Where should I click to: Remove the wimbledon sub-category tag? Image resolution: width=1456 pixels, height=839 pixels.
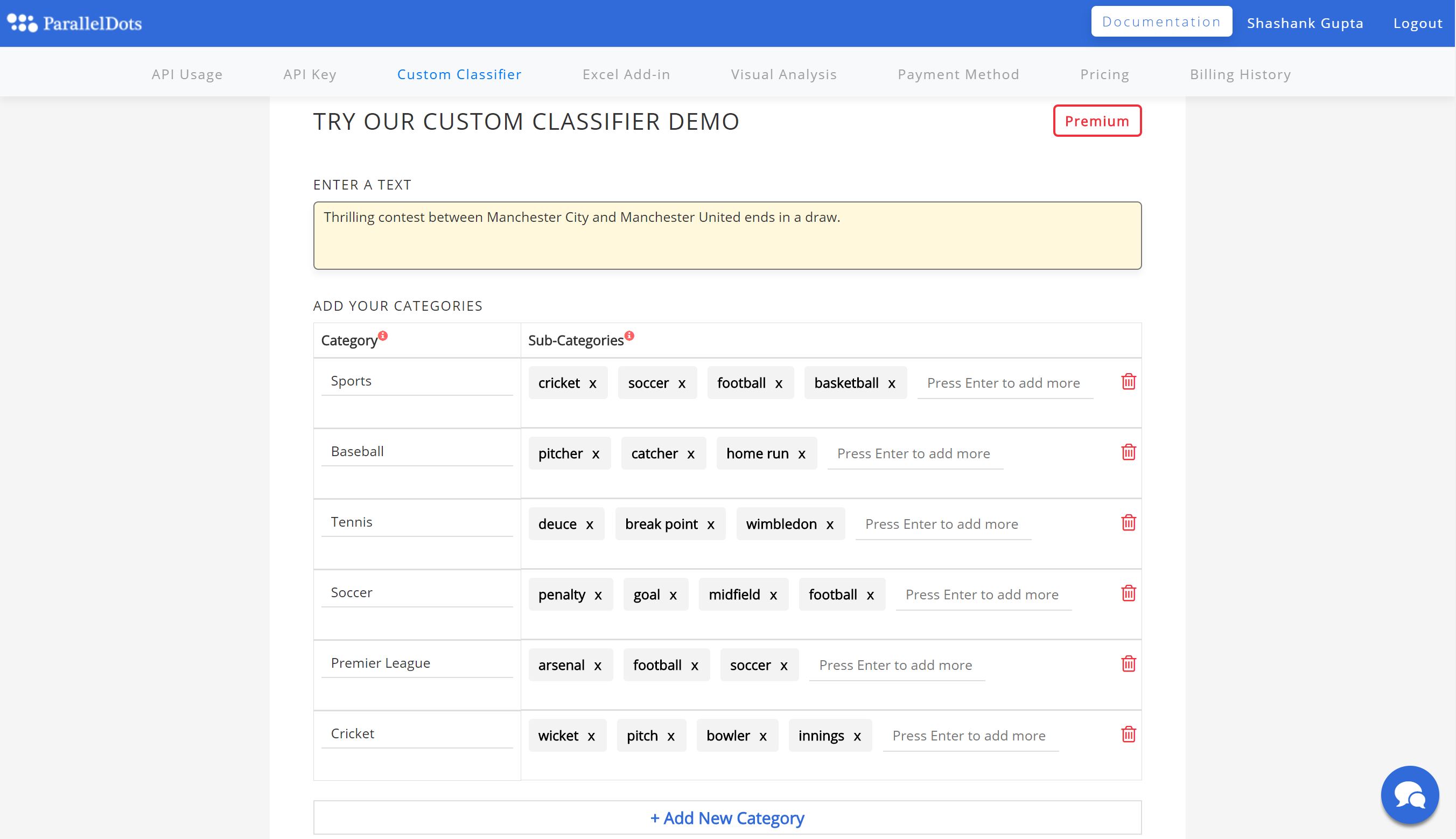point(830,525)
